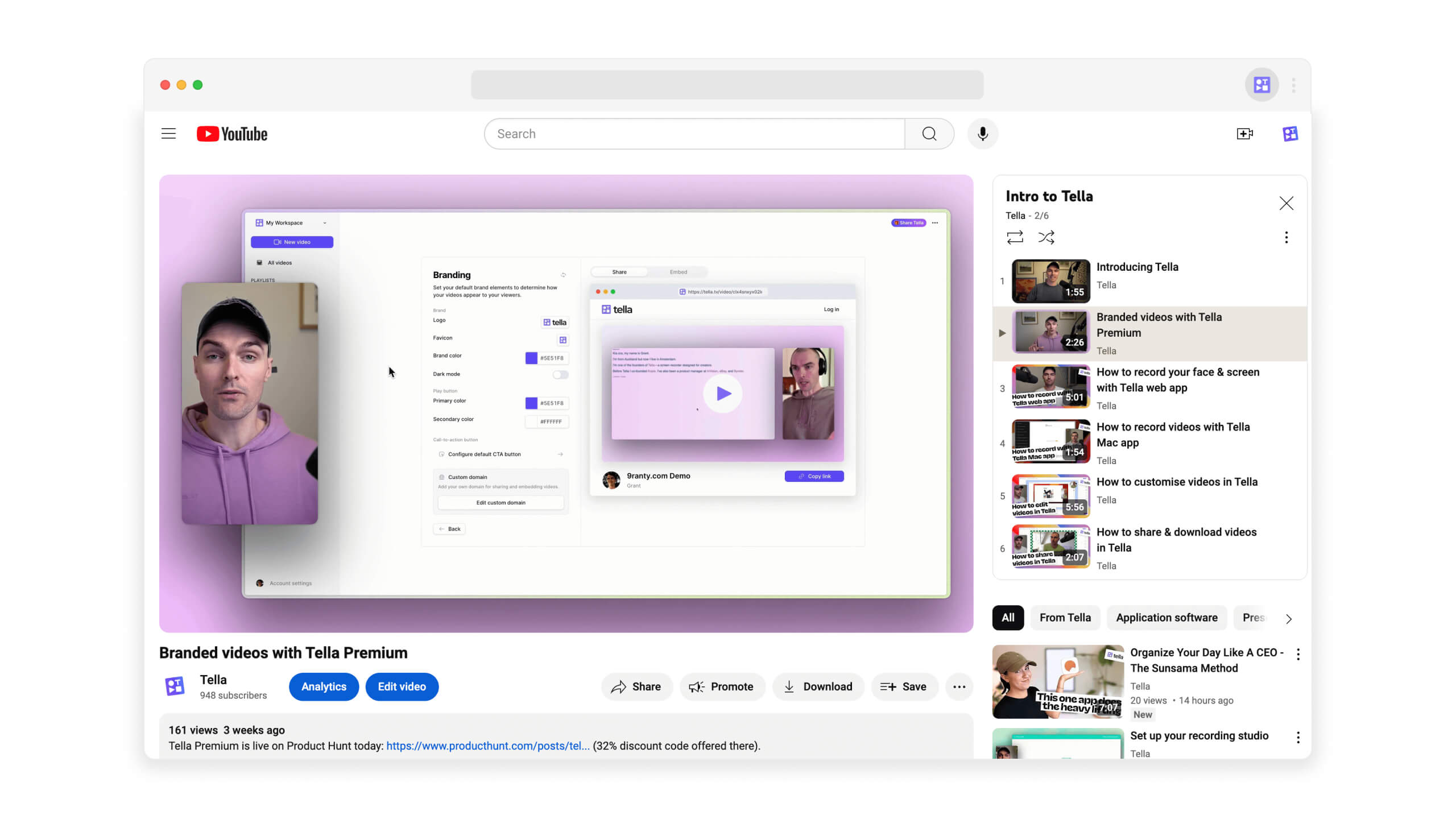Open options for Organize Your Day video
The height and width of the screenshot is (819, 1456).
1298,654
